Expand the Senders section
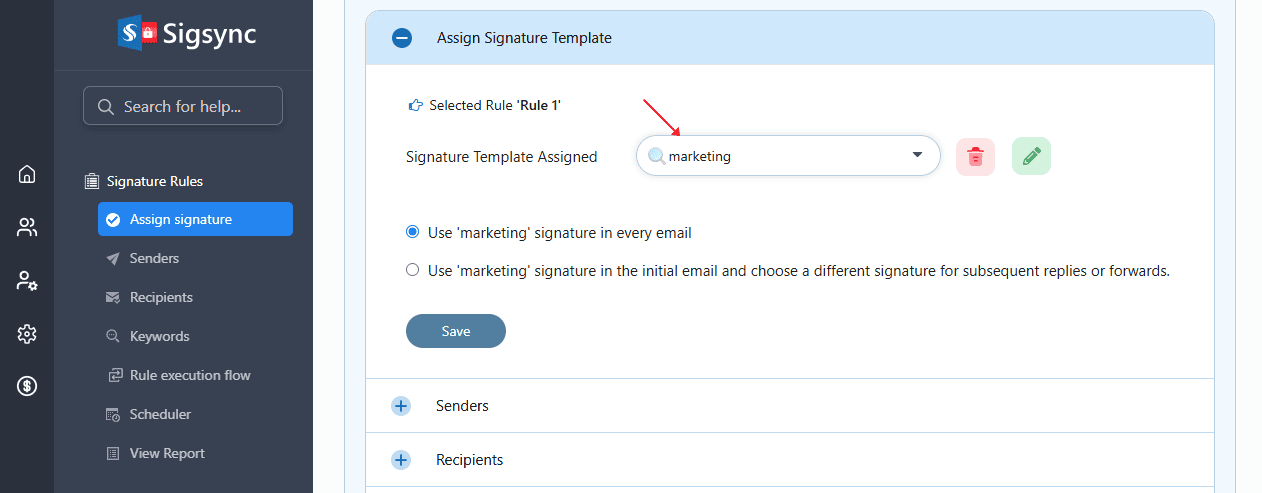 [401, 406]
